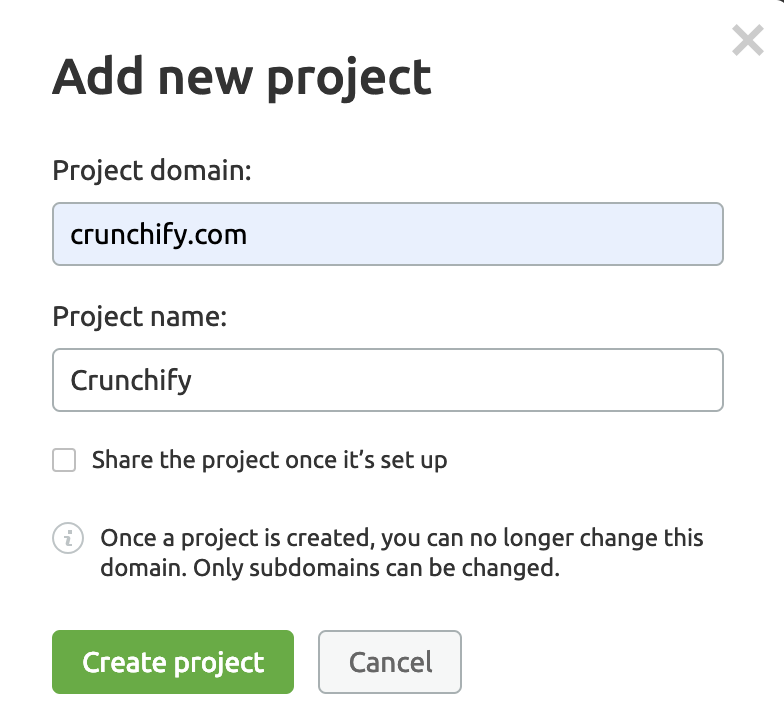Click the circled "i" information symbol
This screenshot has width=784, height=720.
click(68, 538)
